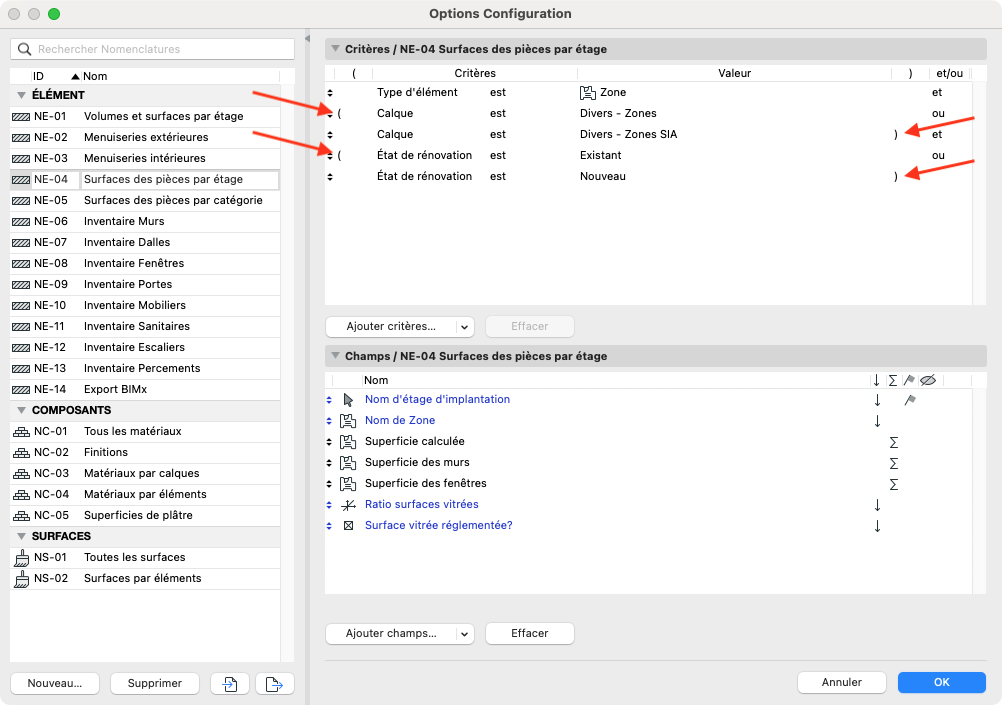
Task: Click the flag column header icon
Action: coord(909,380)
